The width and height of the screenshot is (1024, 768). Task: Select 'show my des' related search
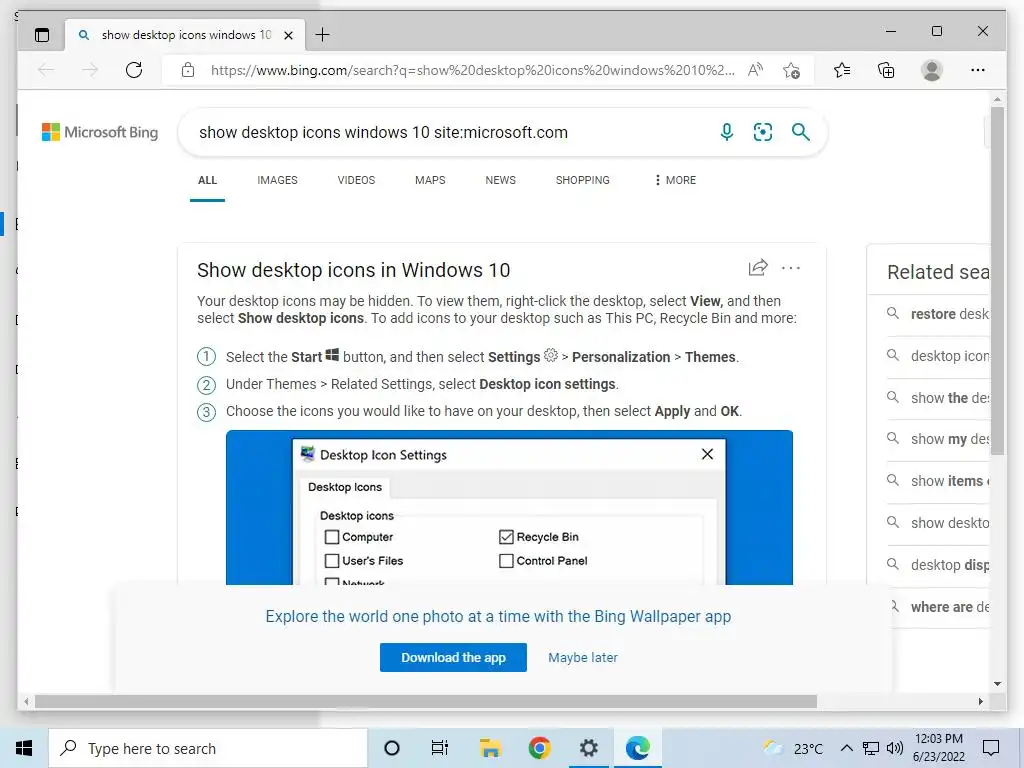[x=938, y=439]
